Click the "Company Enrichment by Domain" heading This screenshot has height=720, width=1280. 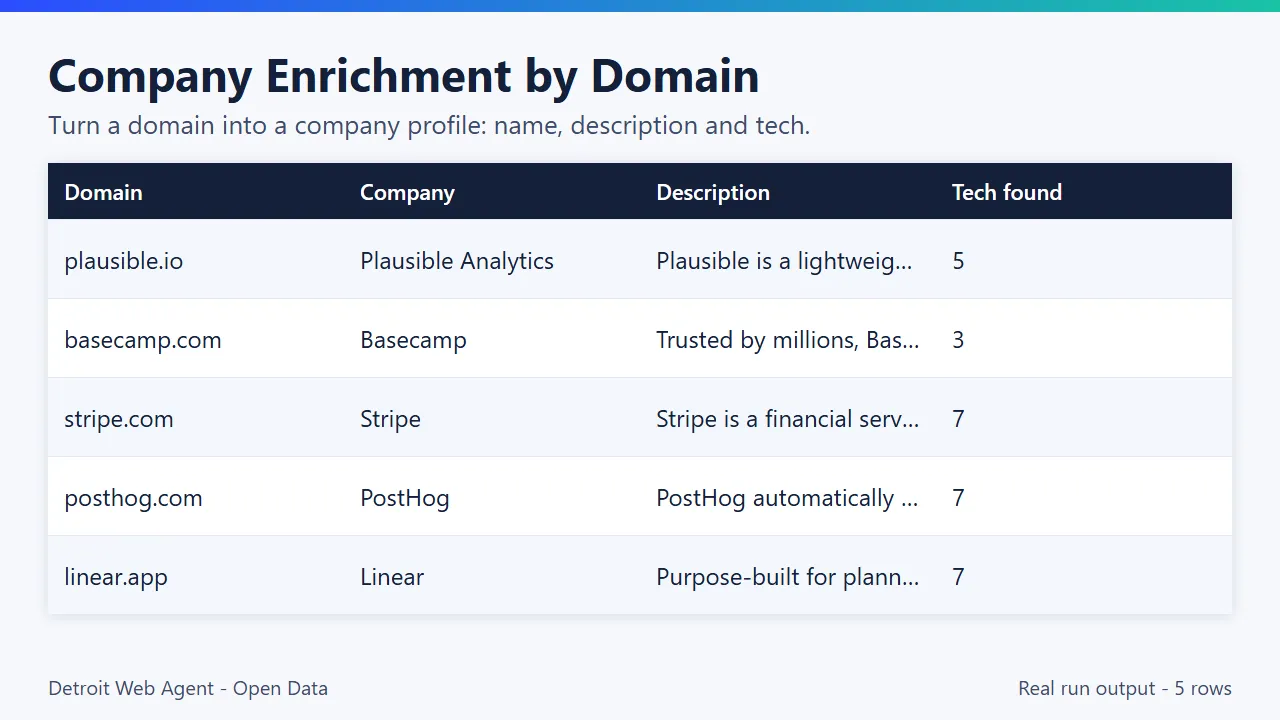(x=404, y=76)
